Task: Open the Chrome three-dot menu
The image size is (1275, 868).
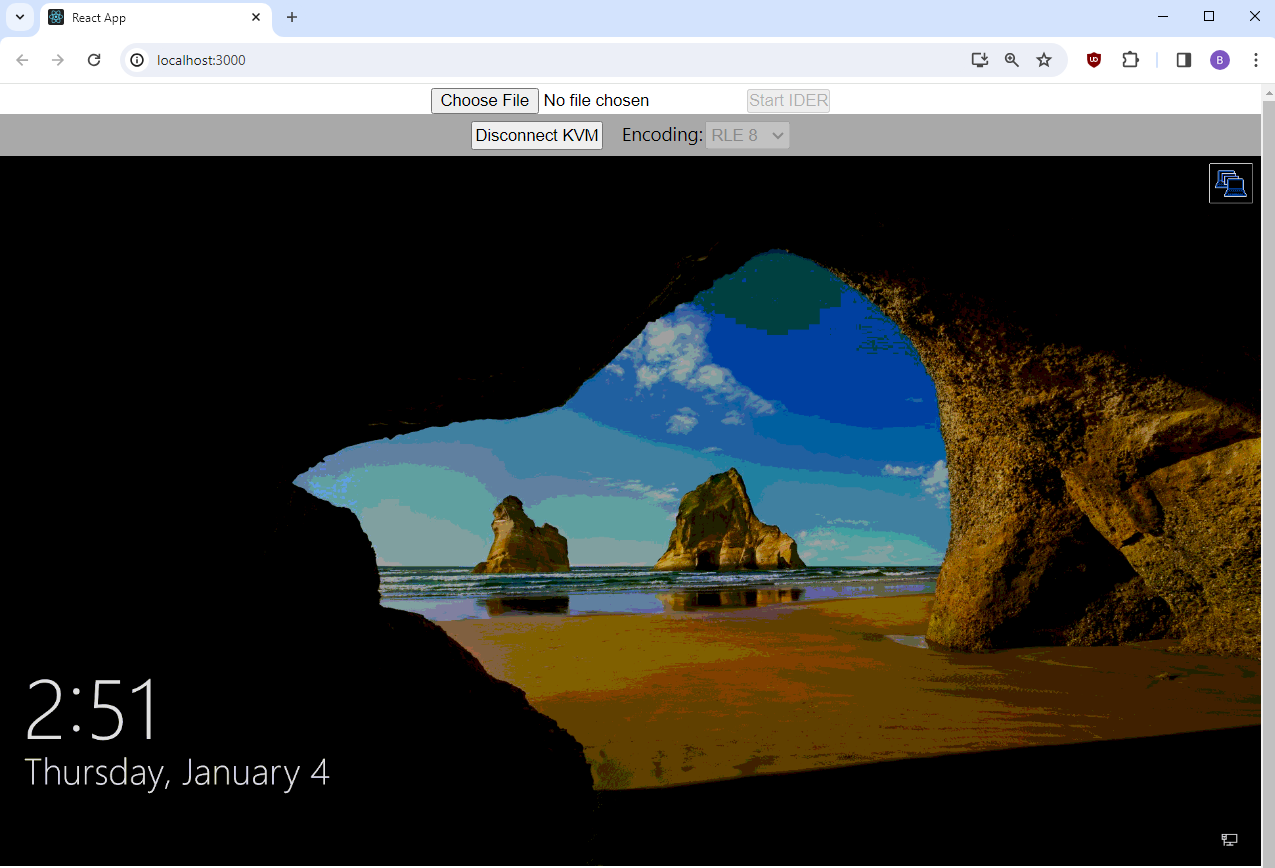Action: (x=1256, y=60)
